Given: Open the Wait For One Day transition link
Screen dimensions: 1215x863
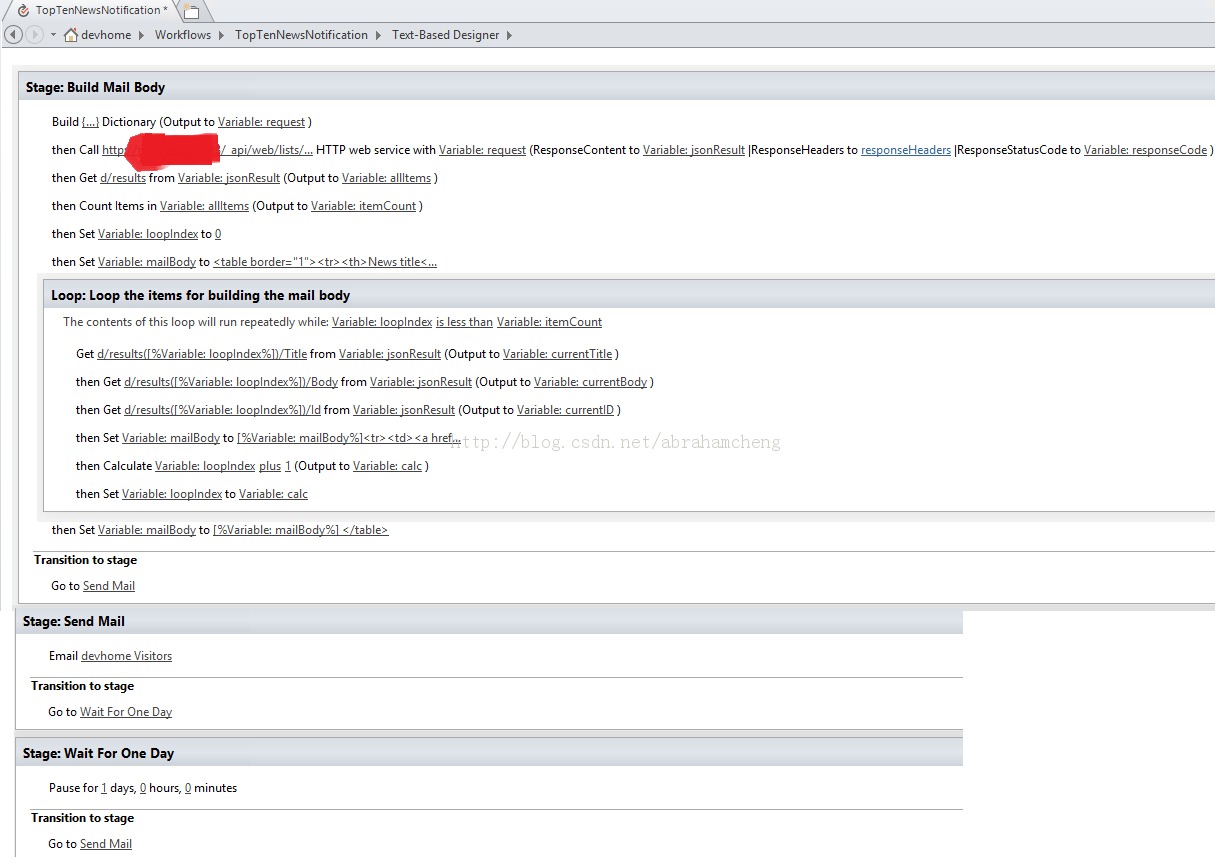Looking at the screenshot, I should click(x=125, y=711).
